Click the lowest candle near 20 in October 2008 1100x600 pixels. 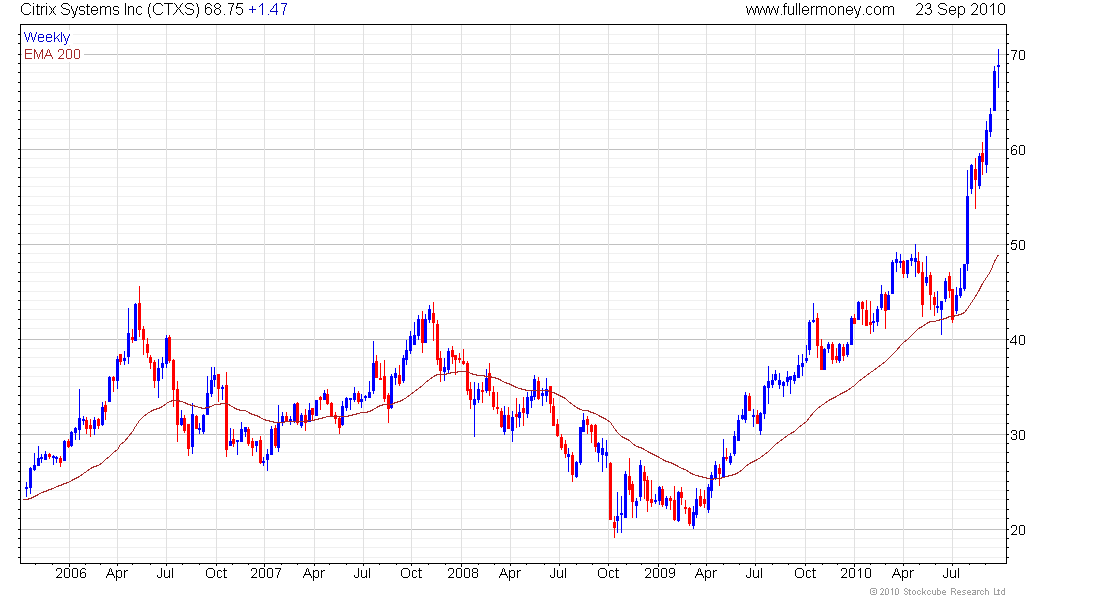[615, 525]
